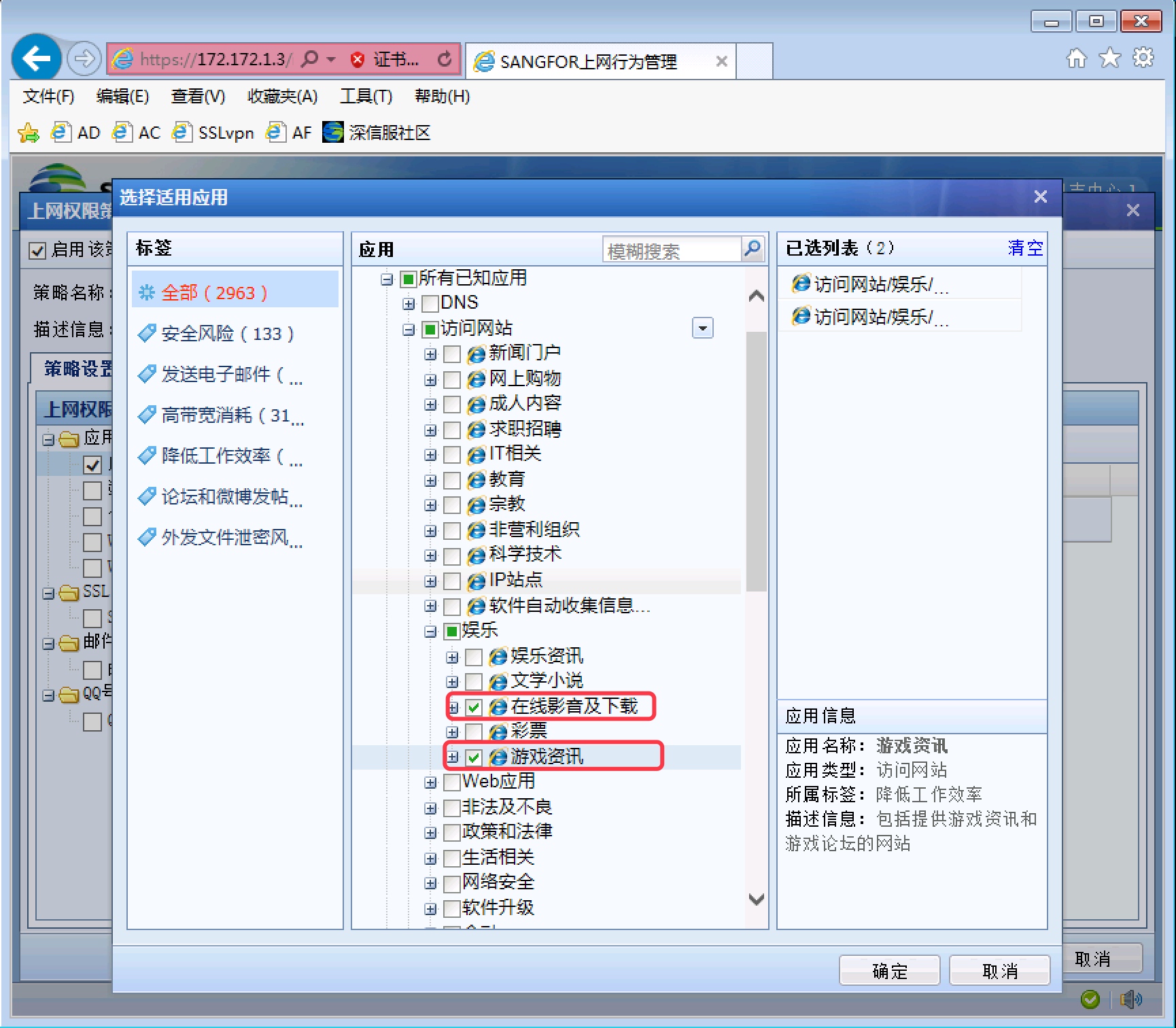Check the 成人内容 checkbox
This screenshot has width=1176, height=1028.
pyautogui.click(x=452, y=405)
